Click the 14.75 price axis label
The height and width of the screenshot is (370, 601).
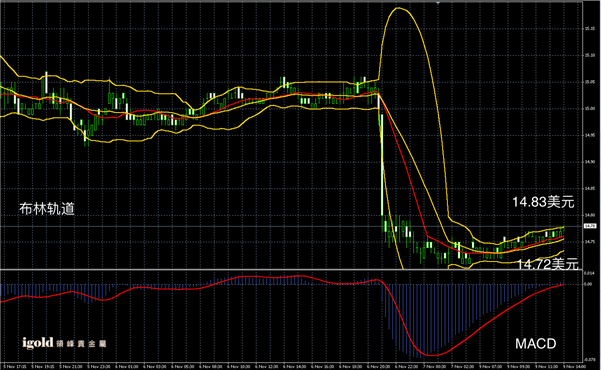point(590,242)
